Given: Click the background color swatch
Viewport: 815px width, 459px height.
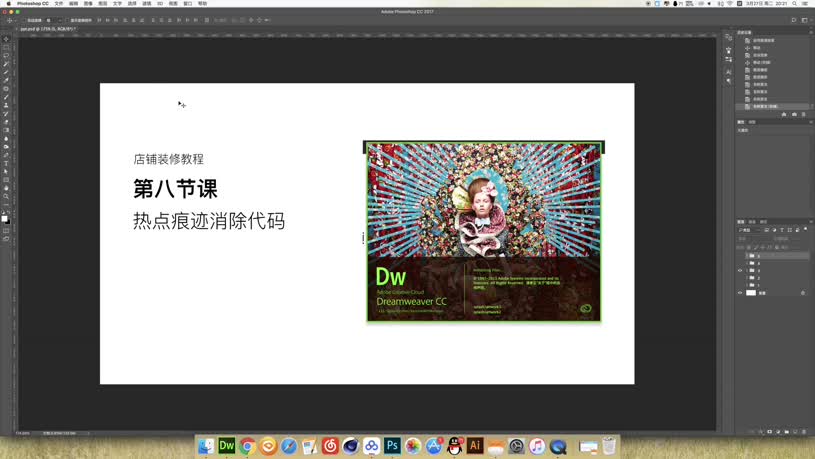Looking at the screenshot, I should pyautogui.click(x=7, y=224).
